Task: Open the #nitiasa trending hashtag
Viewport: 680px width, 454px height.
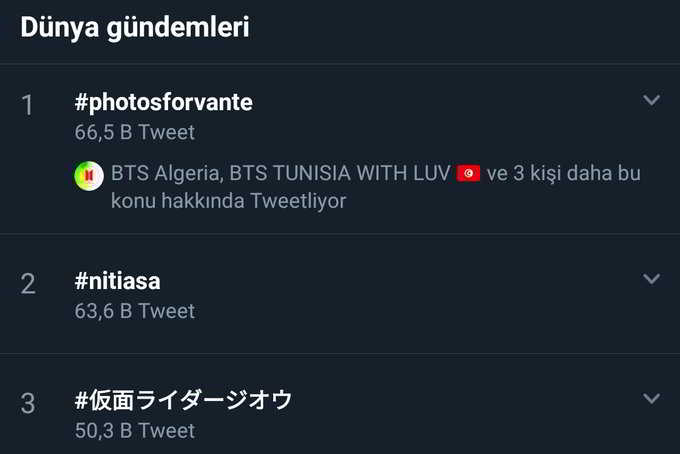Action: tap(117, 282)
